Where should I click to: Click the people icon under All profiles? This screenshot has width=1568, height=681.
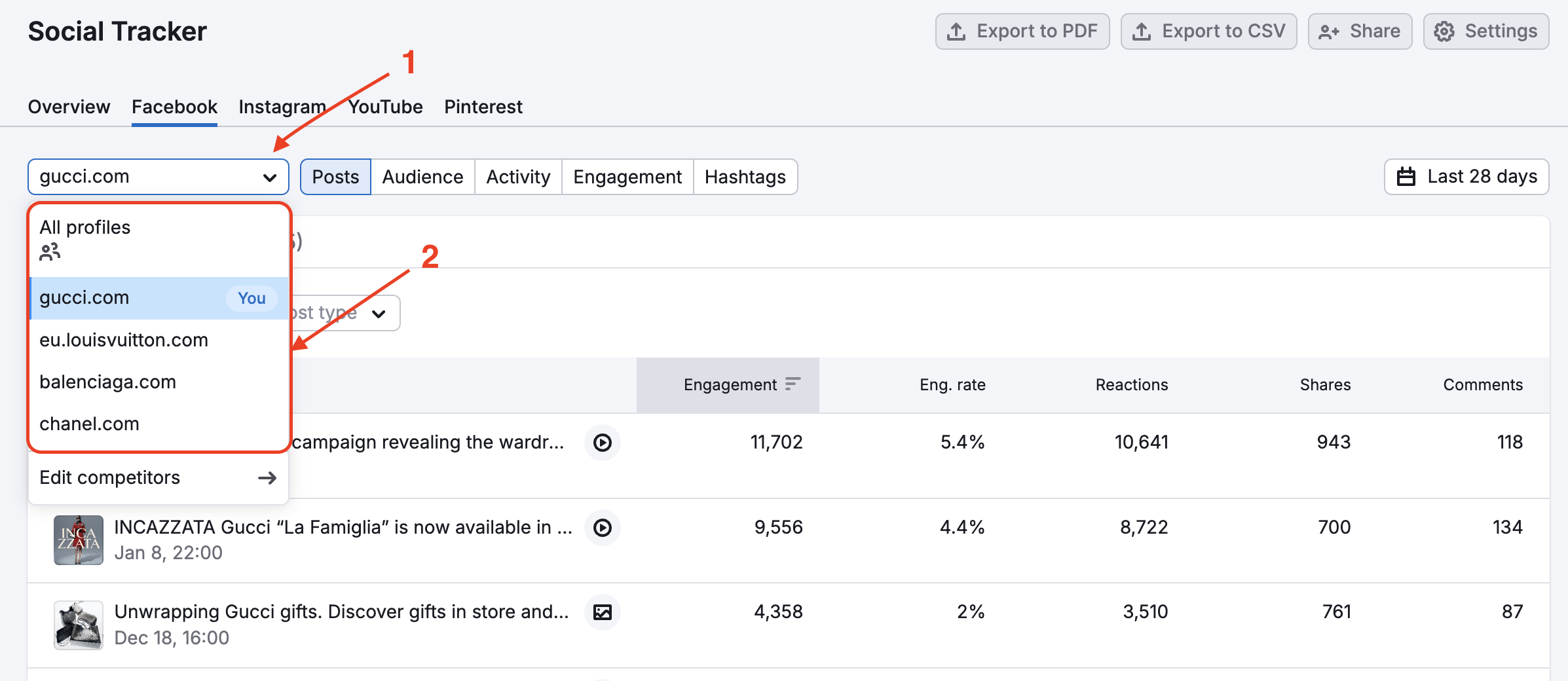click(x=49, y=251)
